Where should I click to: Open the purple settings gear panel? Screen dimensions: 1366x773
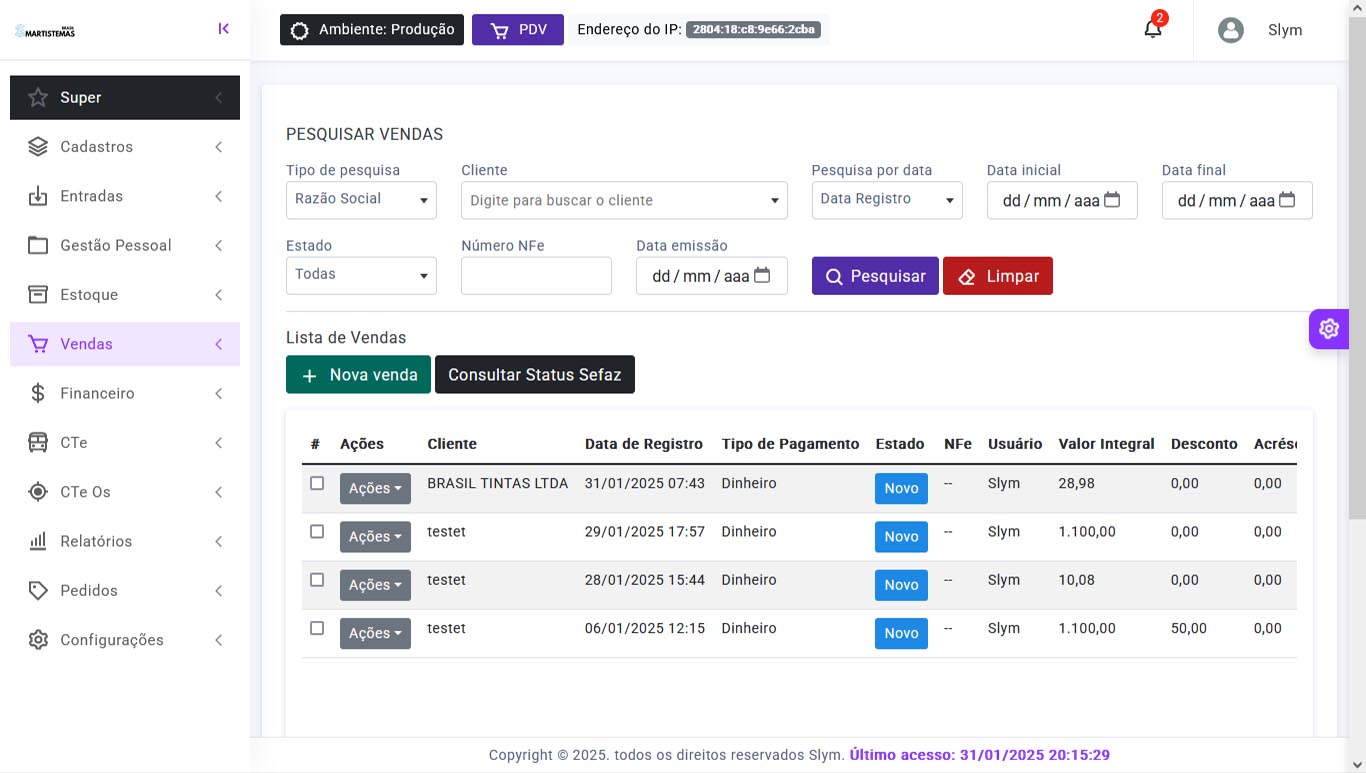1328,328
